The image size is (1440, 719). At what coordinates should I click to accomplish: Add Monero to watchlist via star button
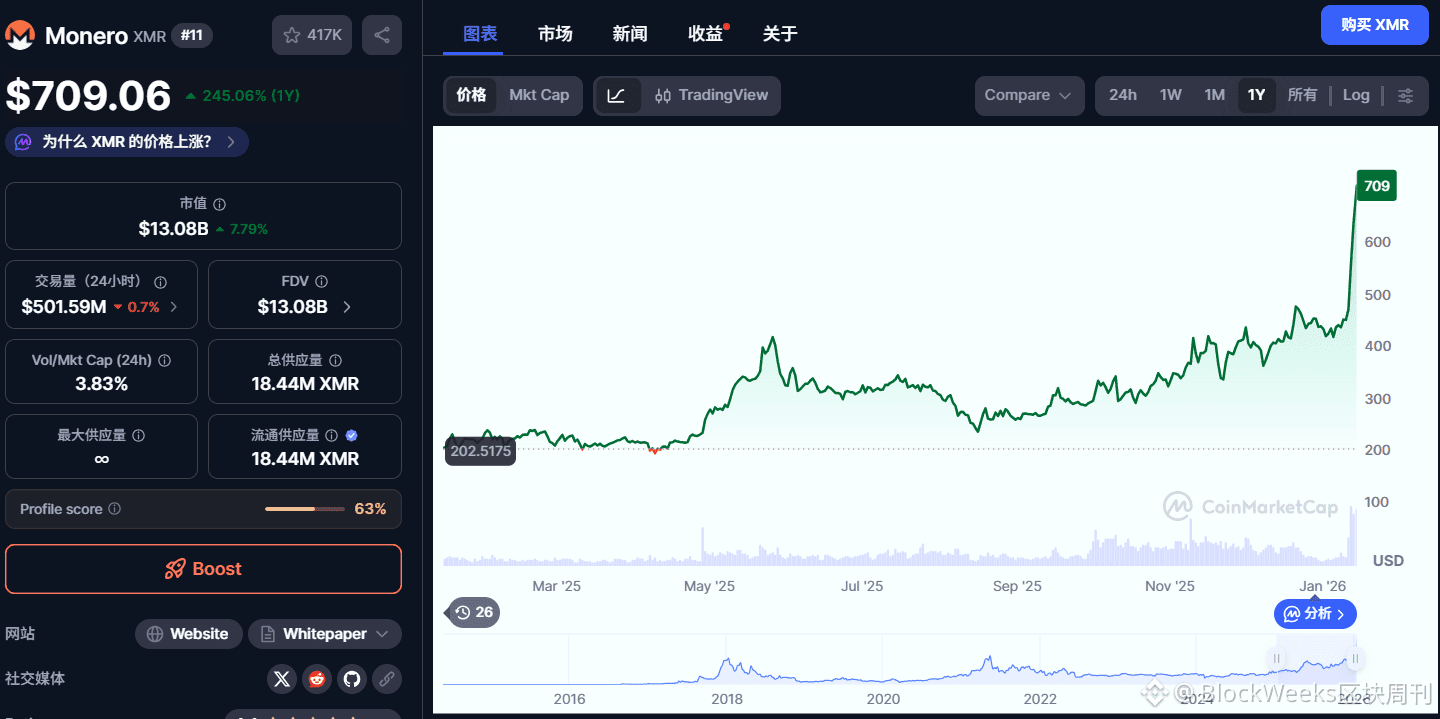(312, 35)
